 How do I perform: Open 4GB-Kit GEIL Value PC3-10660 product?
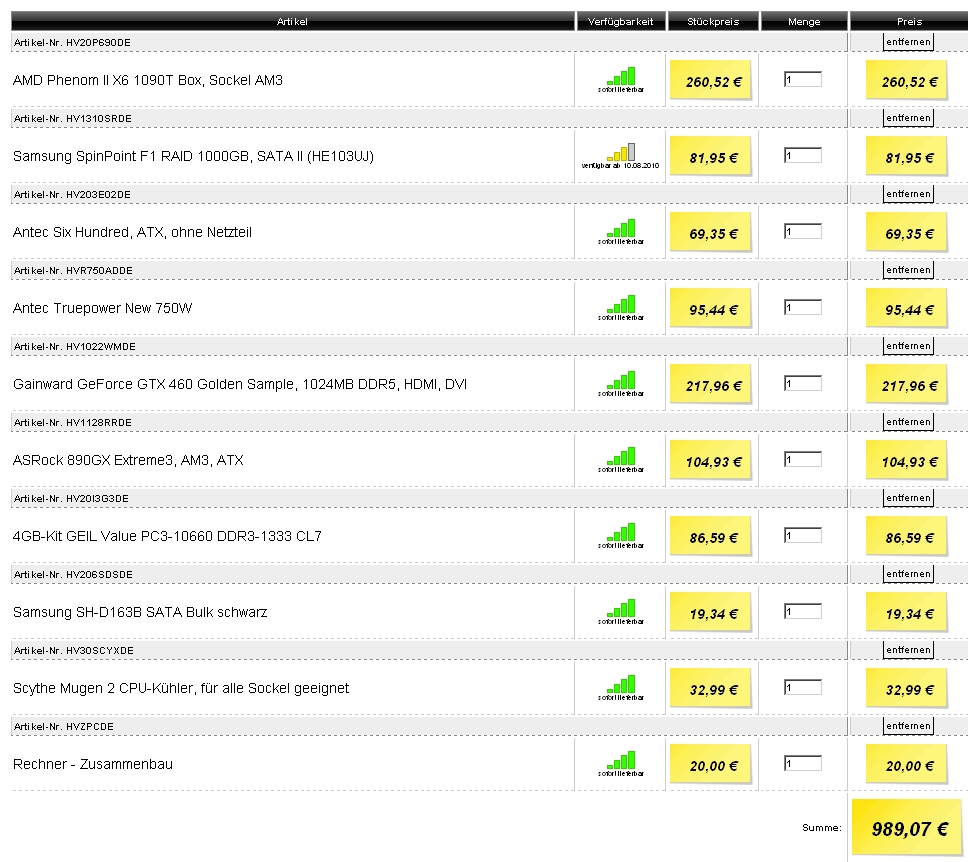167,536
